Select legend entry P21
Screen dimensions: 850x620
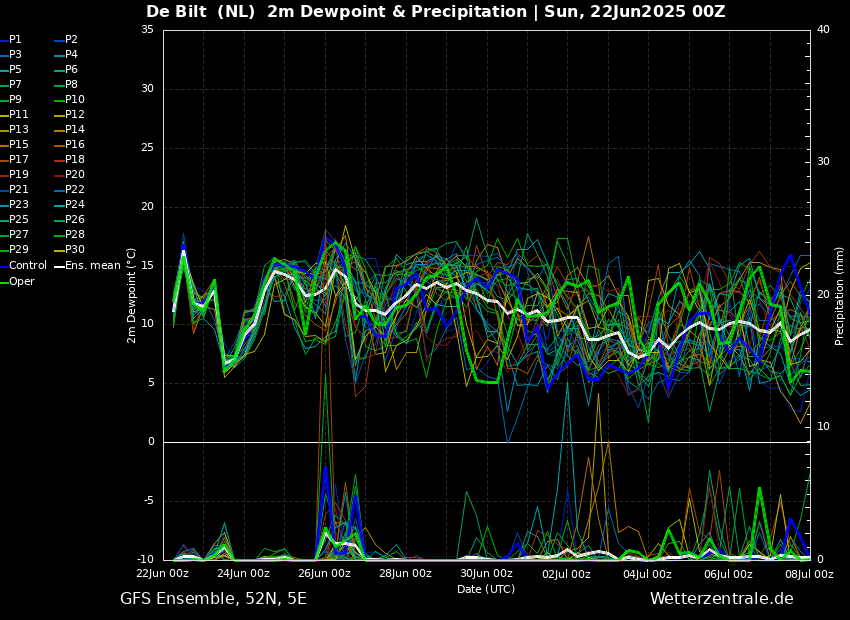point(14,190)
